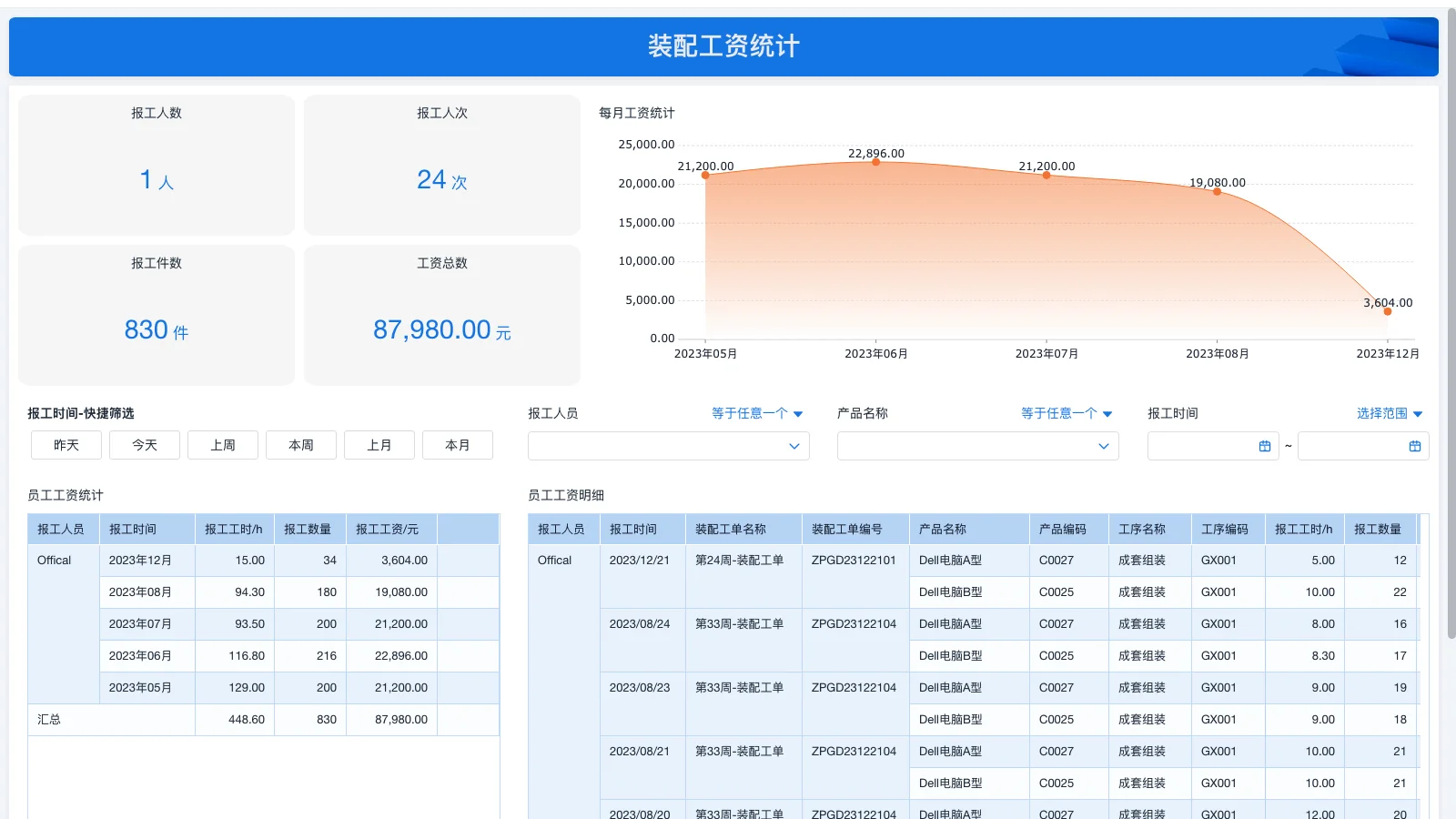Click the 昨天 quick filter button
Screen dimensions: 1456x819
click(66, 445)
